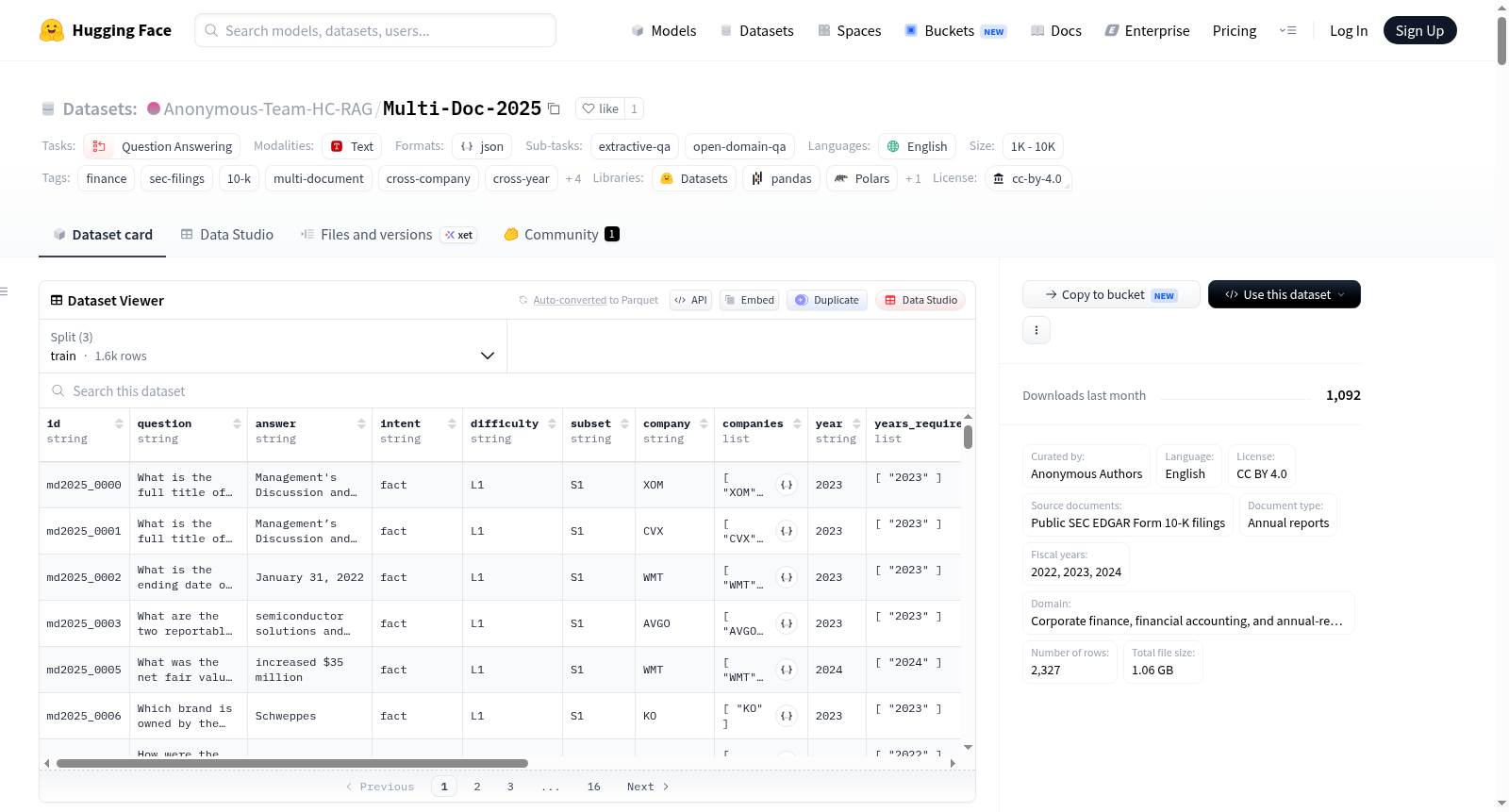Copy dataset to bucket
The width and height of the screenshot is (1509, 812).
click(1111, 294)
